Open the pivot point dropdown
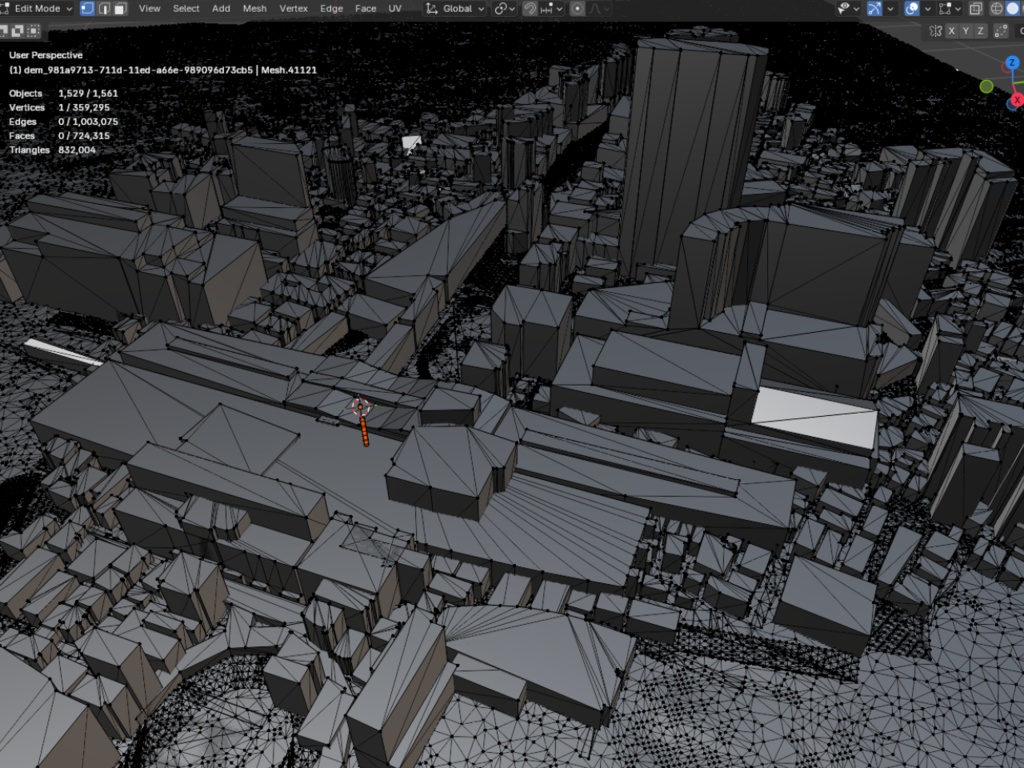The height and width of the screenshot is (768, 1024). click(505, 8)
